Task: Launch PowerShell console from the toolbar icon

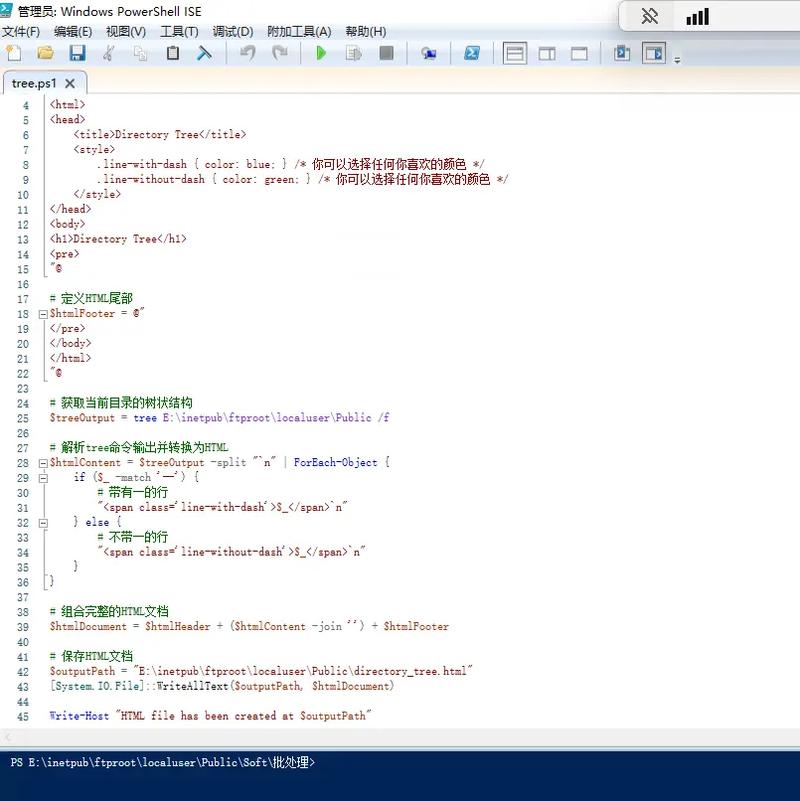Action: click(472, 53)
